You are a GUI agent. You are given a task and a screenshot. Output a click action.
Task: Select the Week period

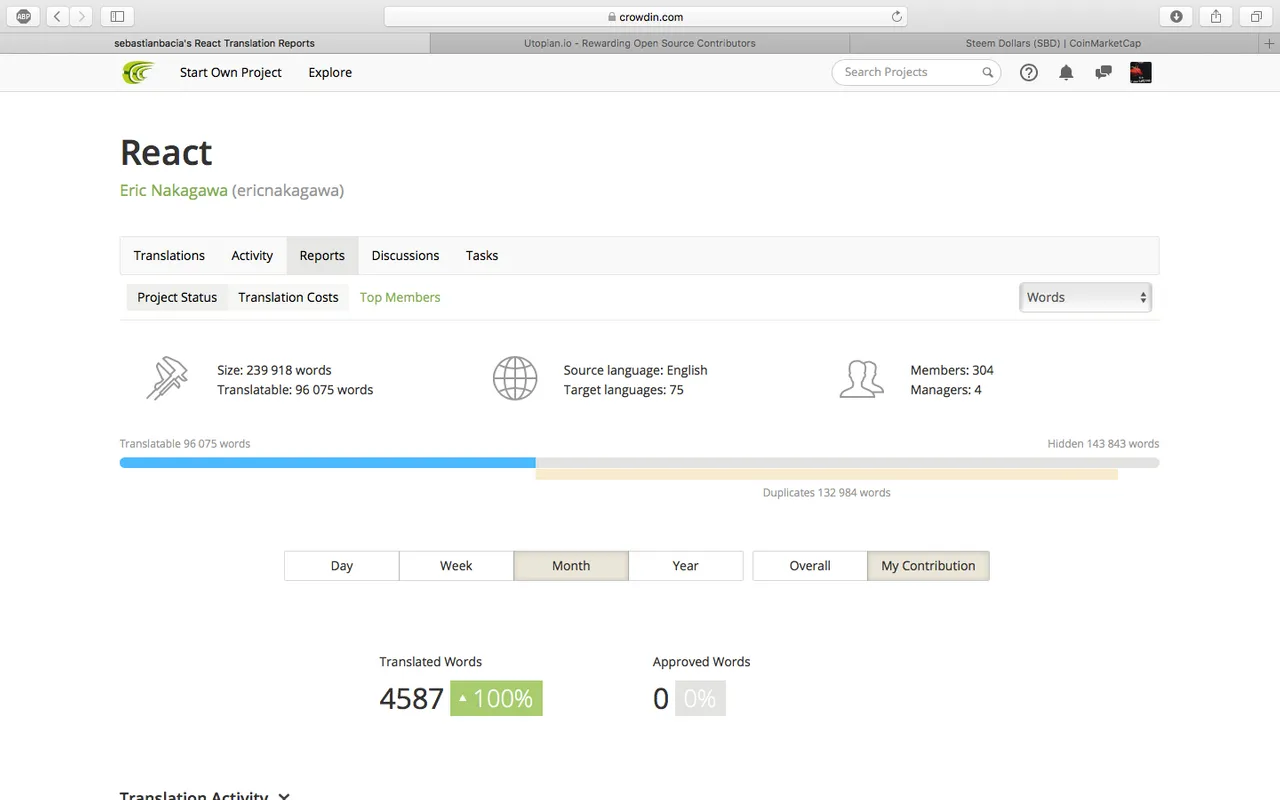[456, 566]
